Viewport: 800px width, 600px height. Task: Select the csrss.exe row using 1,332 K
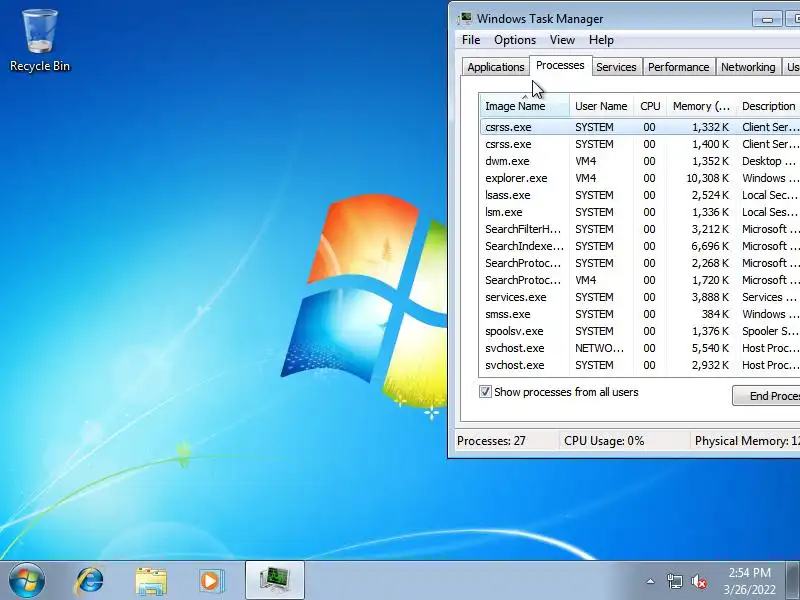click(x=640, y=127)
